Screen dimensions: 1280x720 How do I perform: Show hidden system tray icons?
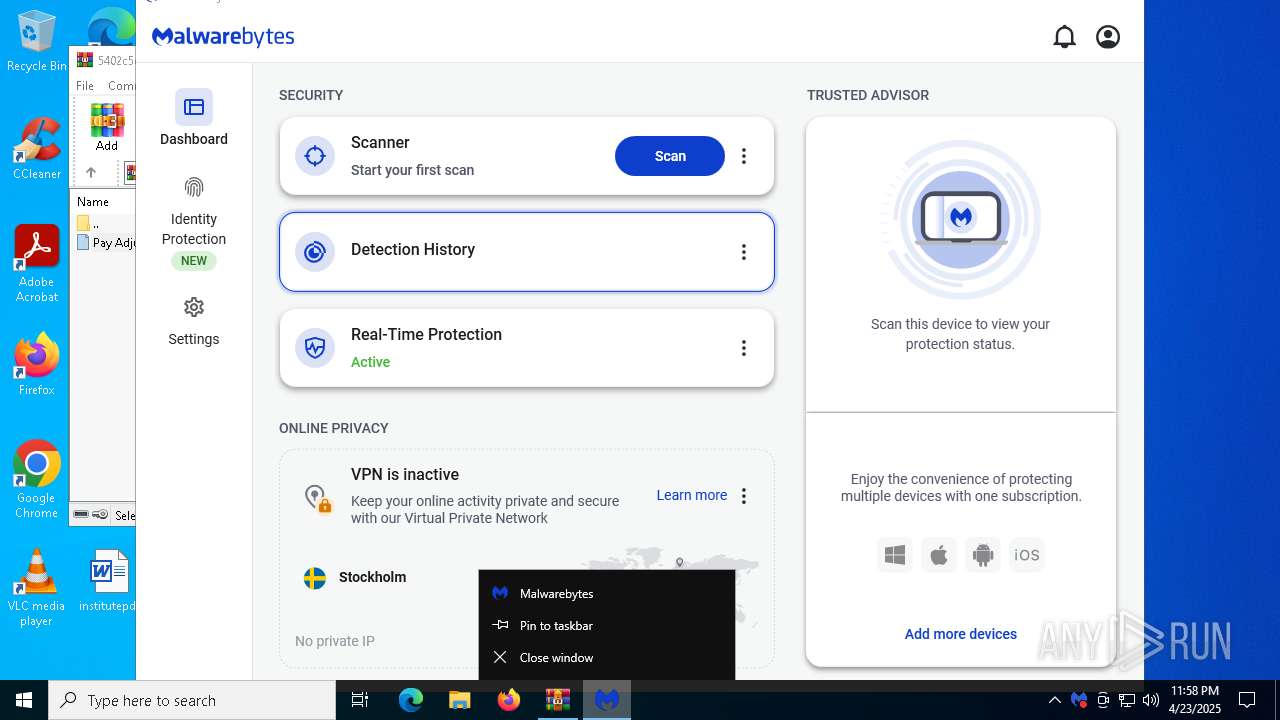[x=1054, y=700]
